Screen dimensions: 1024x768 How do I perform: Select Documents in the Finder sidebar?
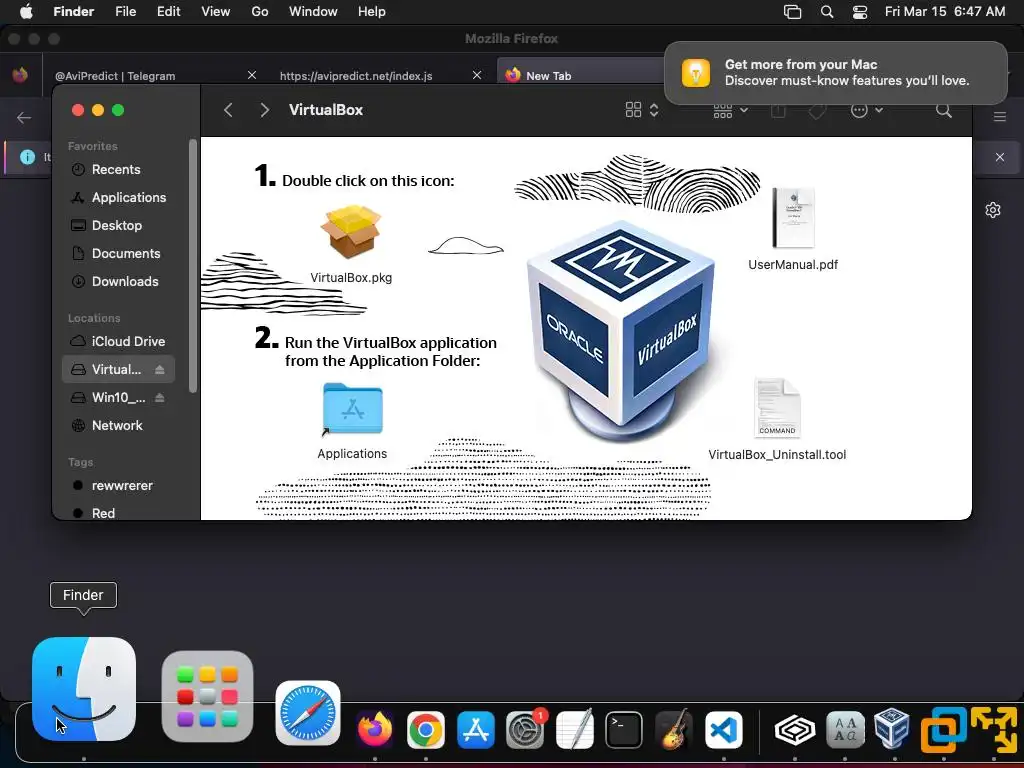tap(118, 253)
